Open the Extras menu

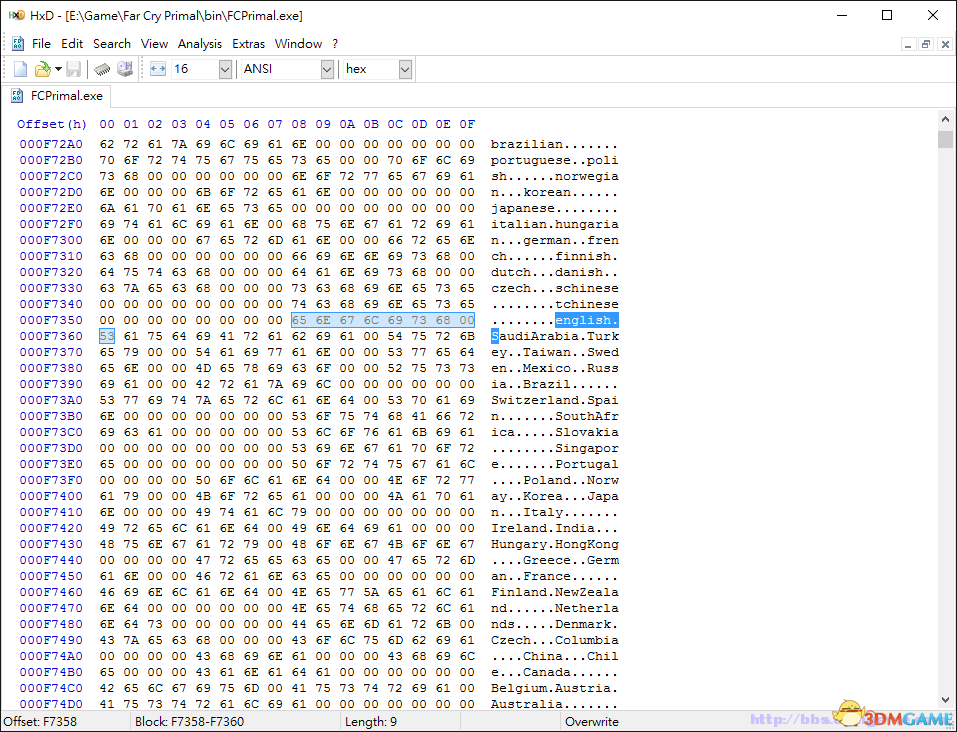coord(249,44)
